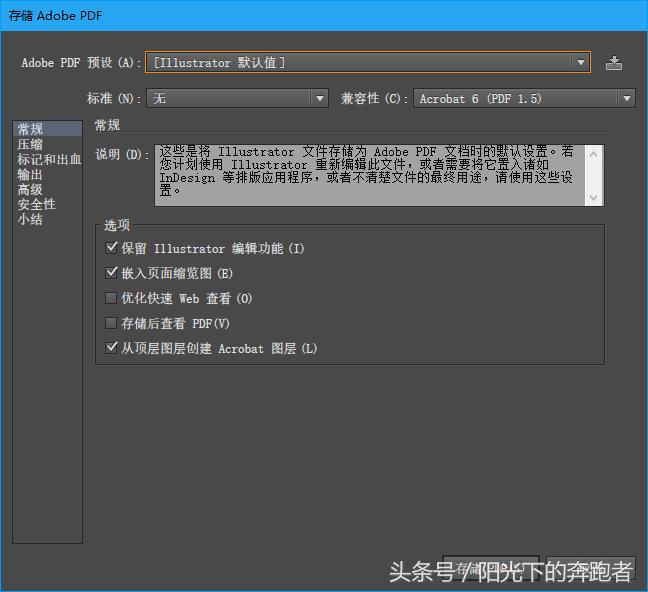This screenshot has height=592, width=648.
Task: Toggle 嵌入页面缩览图 checkbox
Action: point(111,273)
